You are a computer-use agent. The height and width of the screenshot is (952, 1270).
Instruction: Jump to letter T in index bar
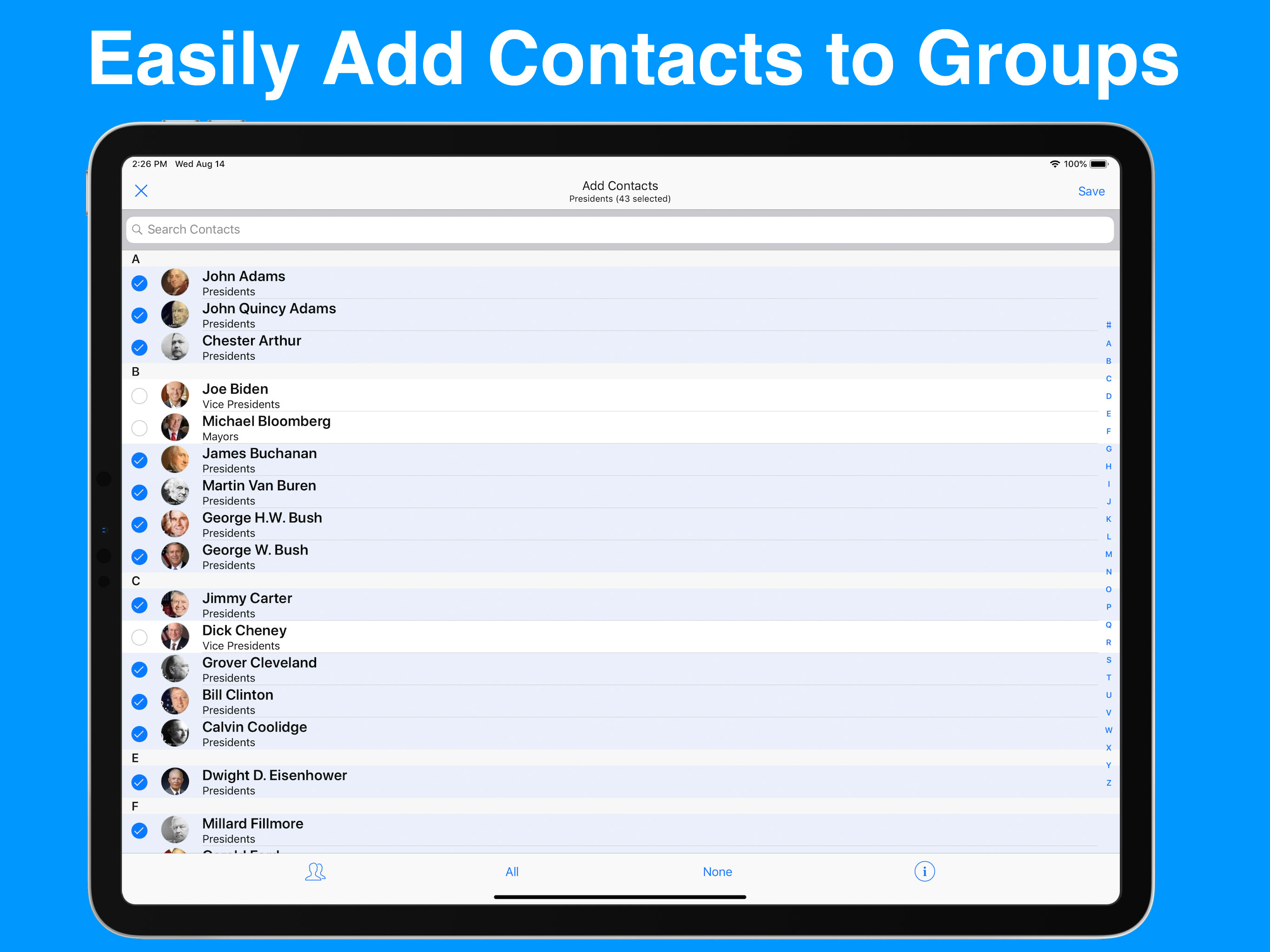click(x=1109, y=678)
